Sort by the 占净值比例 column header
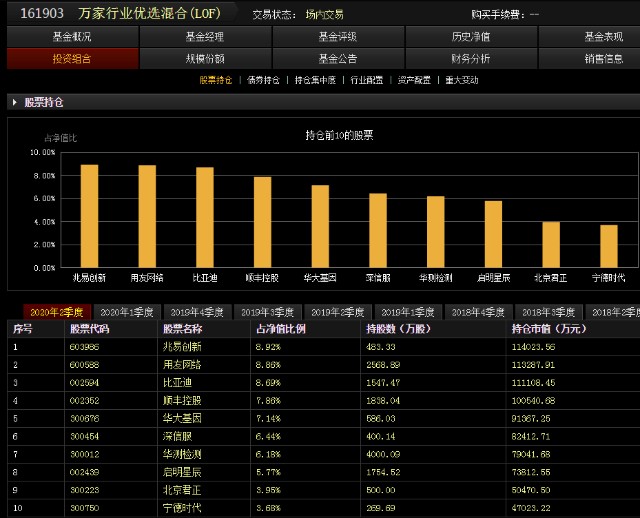This screenshot has width=640, height=518. 281,328
